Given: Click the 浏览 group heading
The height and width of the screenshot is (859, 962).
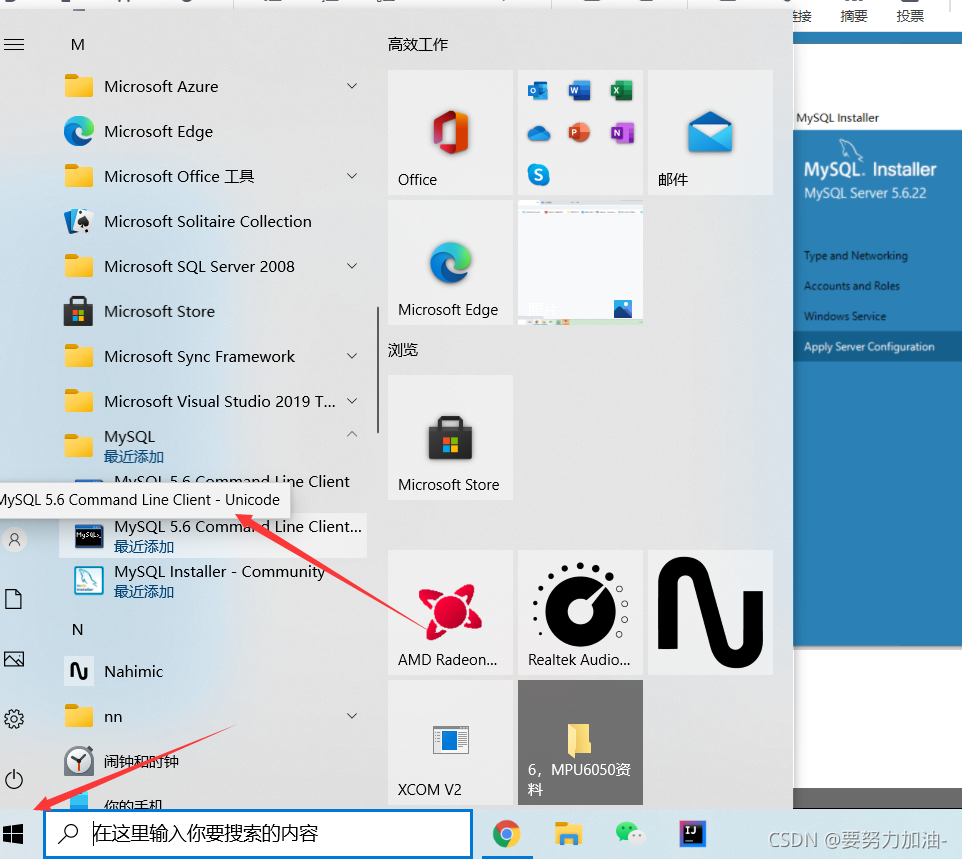Looking at the screenshot, I should pos(403,350).
